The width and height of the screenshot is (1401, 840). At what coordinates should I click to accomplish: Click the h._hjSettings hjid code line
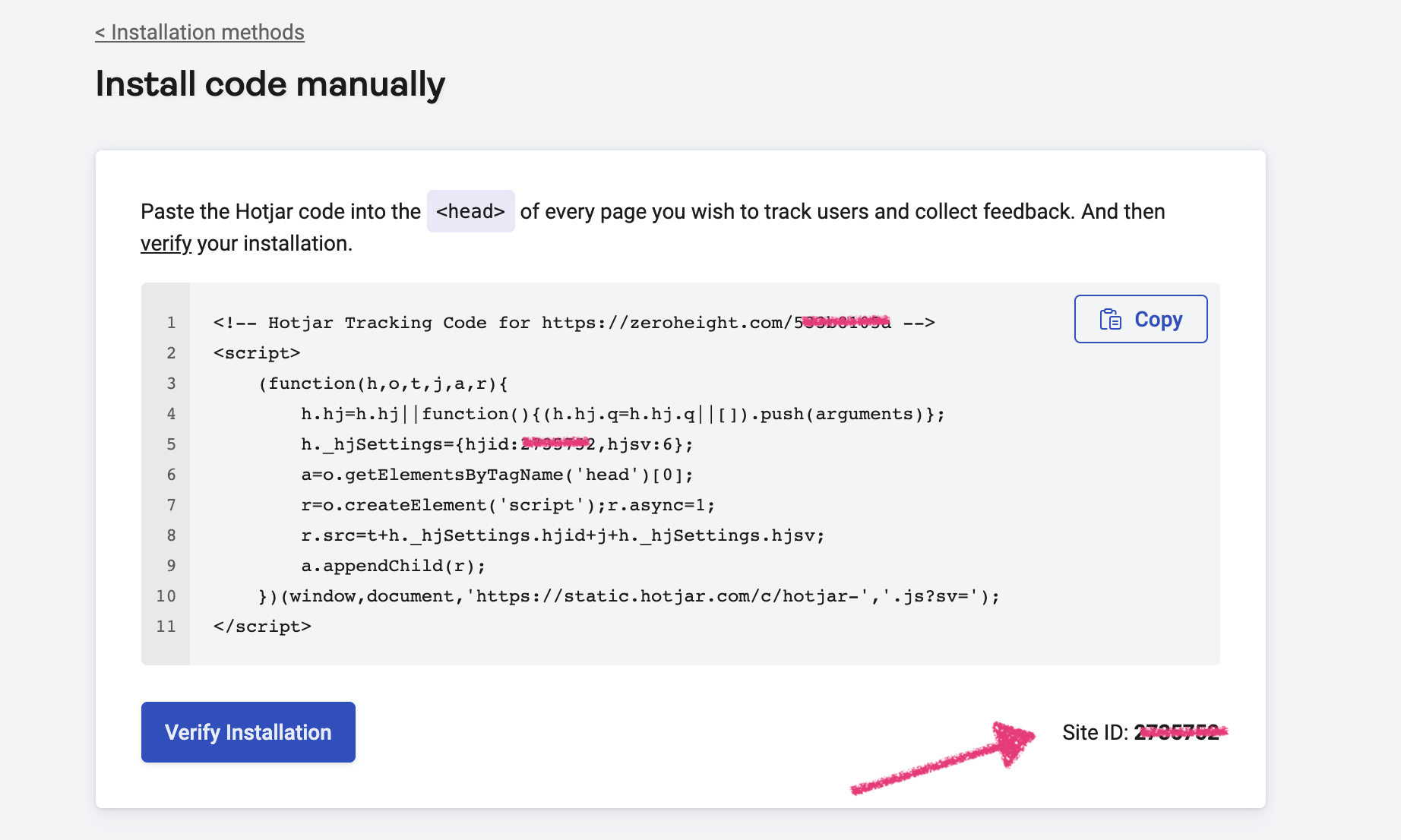tap(497, 444)
